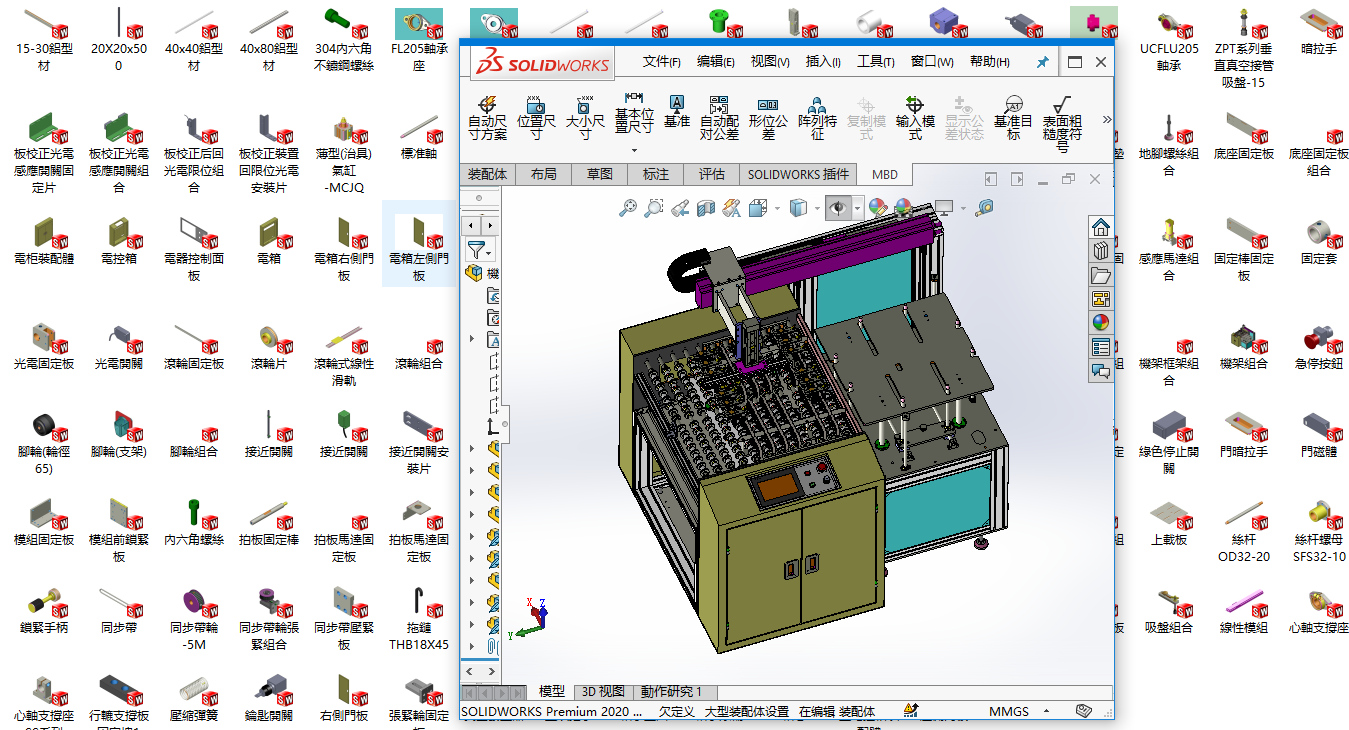Open the Home icon in the task pane
The image size is (1349, 730).
point(1101,227)
